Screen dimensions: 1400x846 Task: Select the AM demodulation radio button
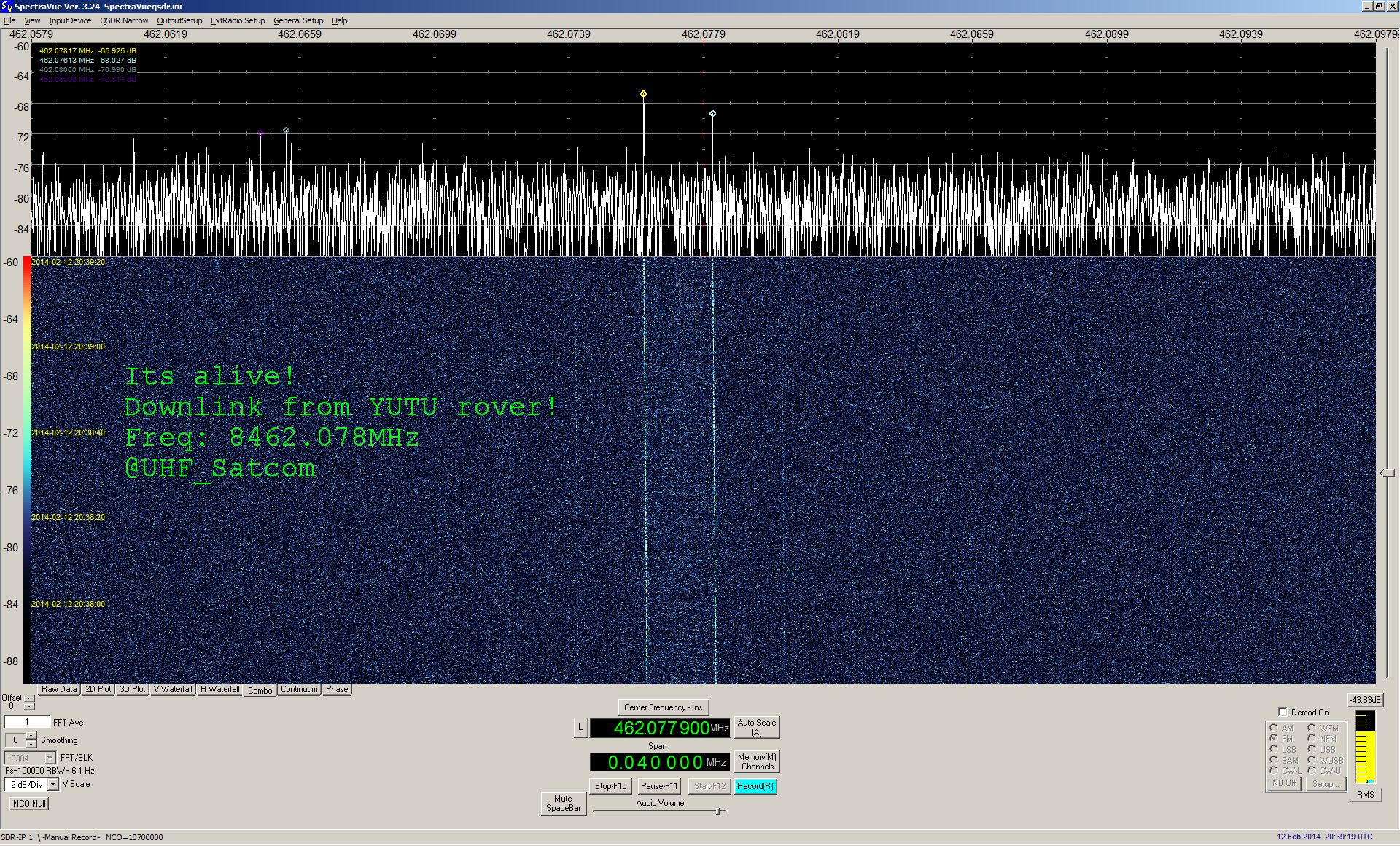[x=1274, y=728]
